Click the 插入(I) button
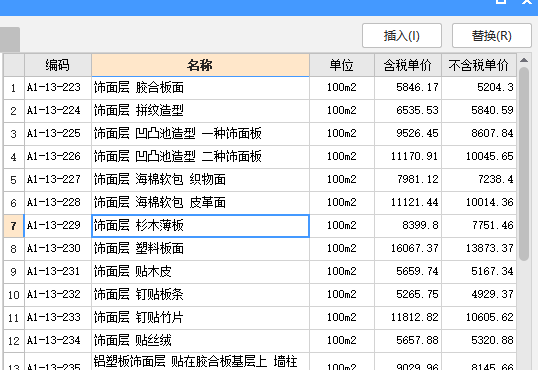 (x=401, y=36)
